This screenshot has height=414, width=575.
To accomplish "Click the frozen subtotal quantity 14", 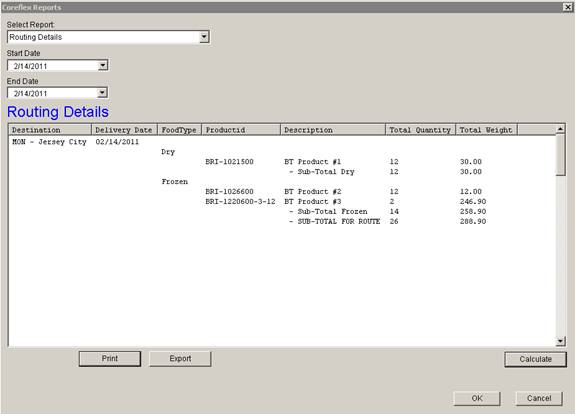I will [x=394, y=211].
